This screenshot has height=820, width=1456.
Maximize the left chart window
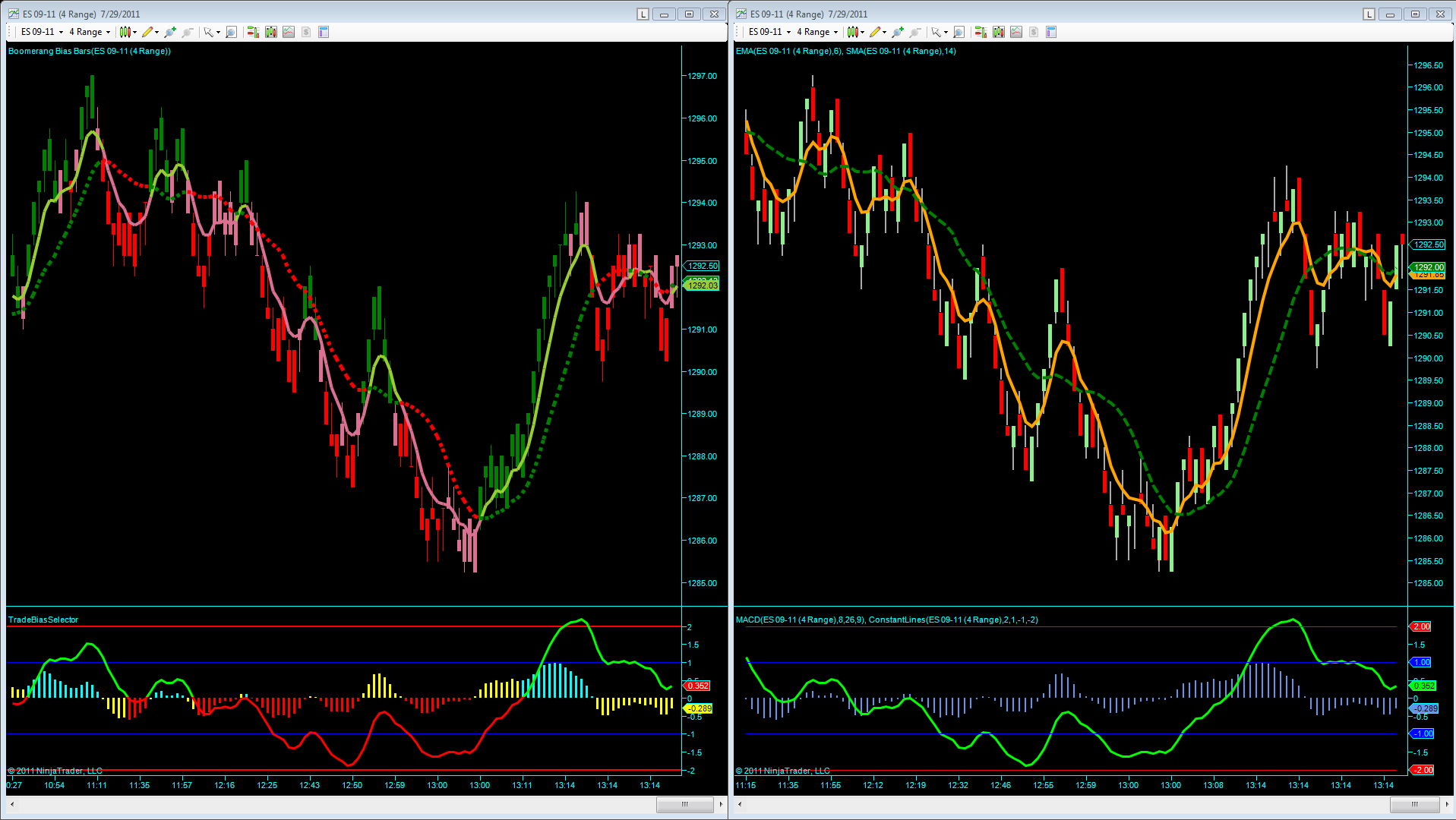(689, 14)
